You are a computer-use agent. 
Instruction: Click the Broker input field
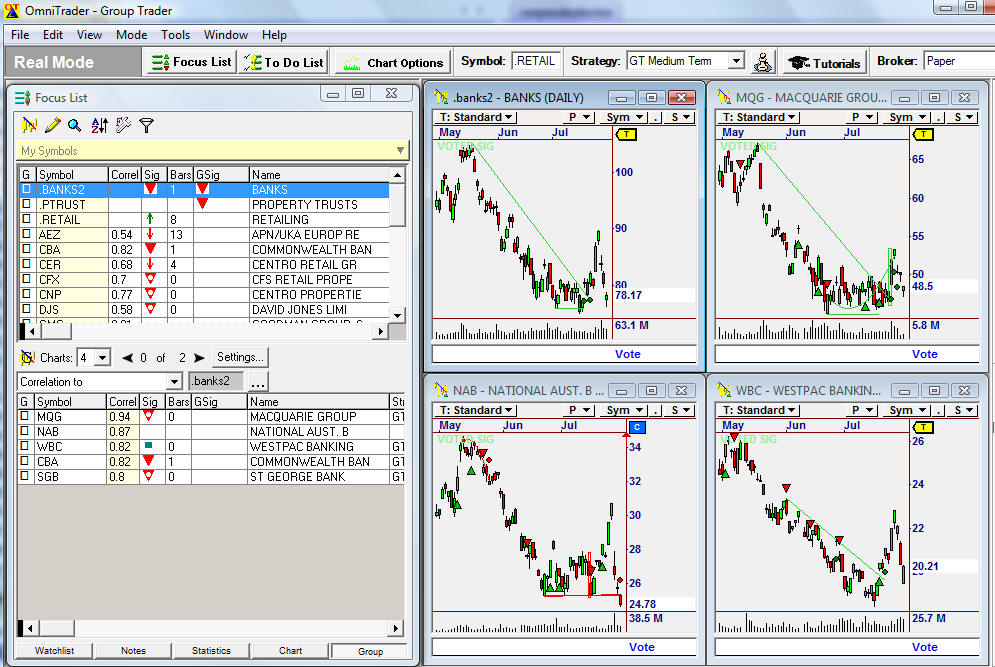(x=959, y=61)
